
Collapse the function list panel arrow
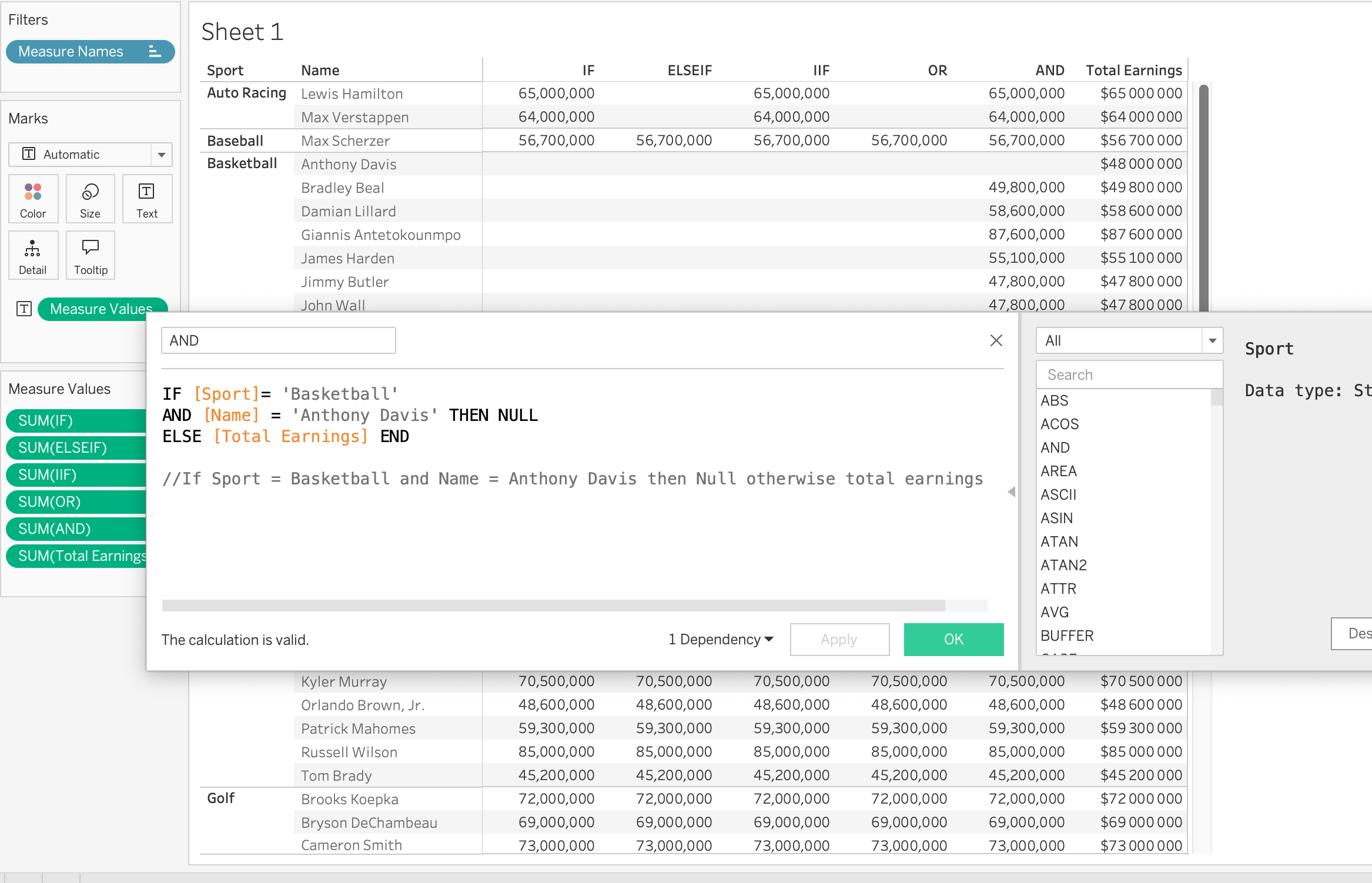[1011, 491]
